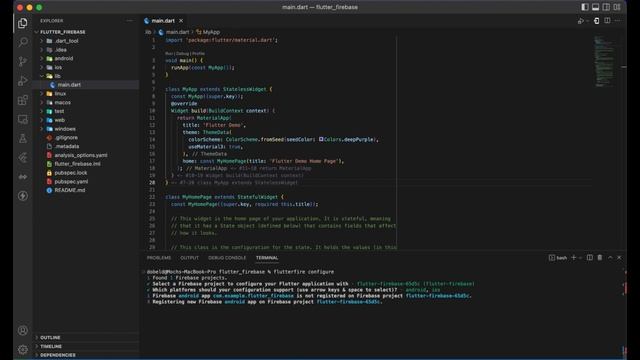Kill terminal with trash icon
Viewport: 640px width, 360px height.
pyautogui.click(x=600, y=258)
